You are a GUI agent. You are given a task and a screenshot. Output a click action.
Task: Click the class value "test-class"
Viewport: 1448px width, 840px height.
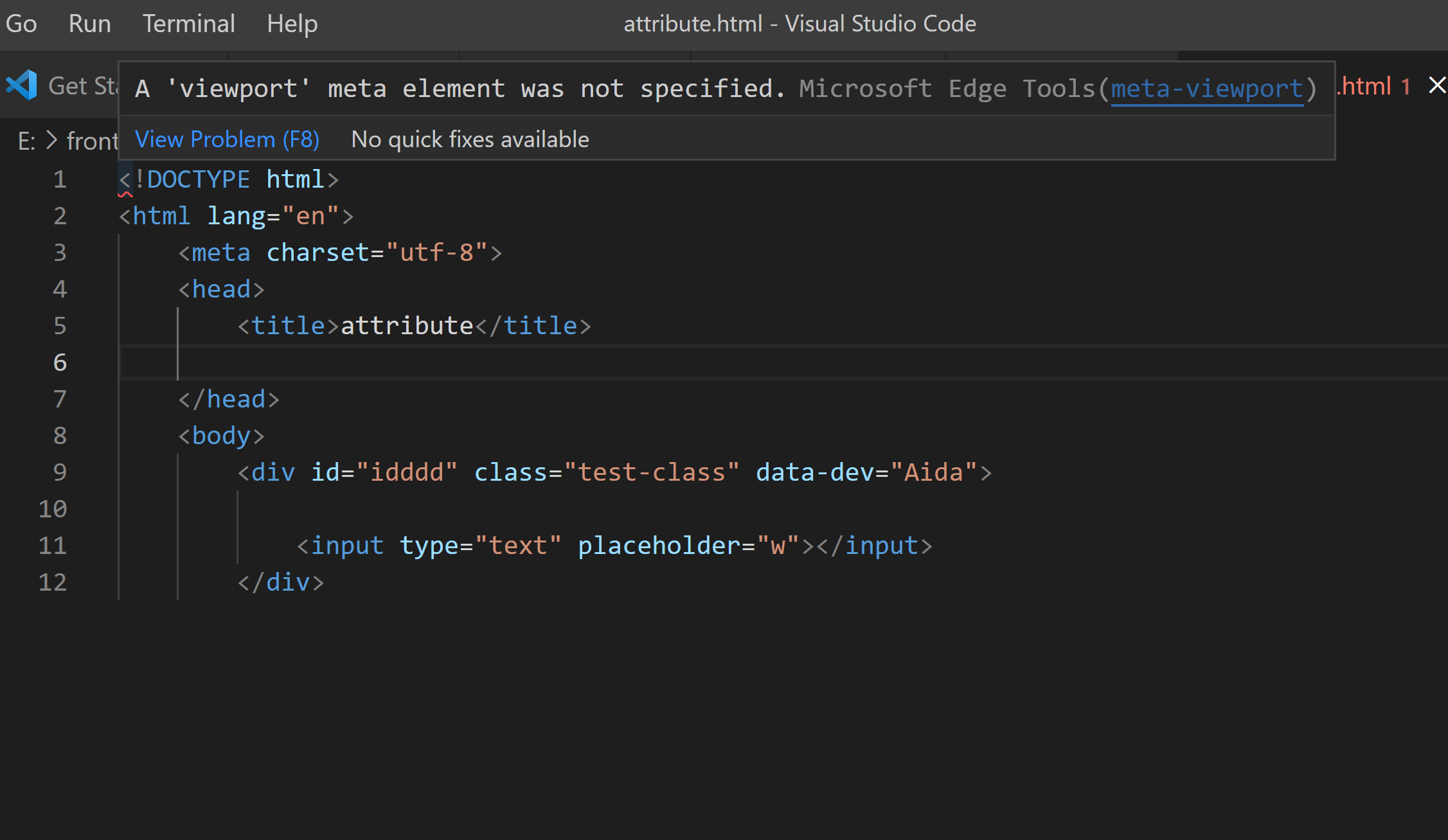tap(652, 472)
